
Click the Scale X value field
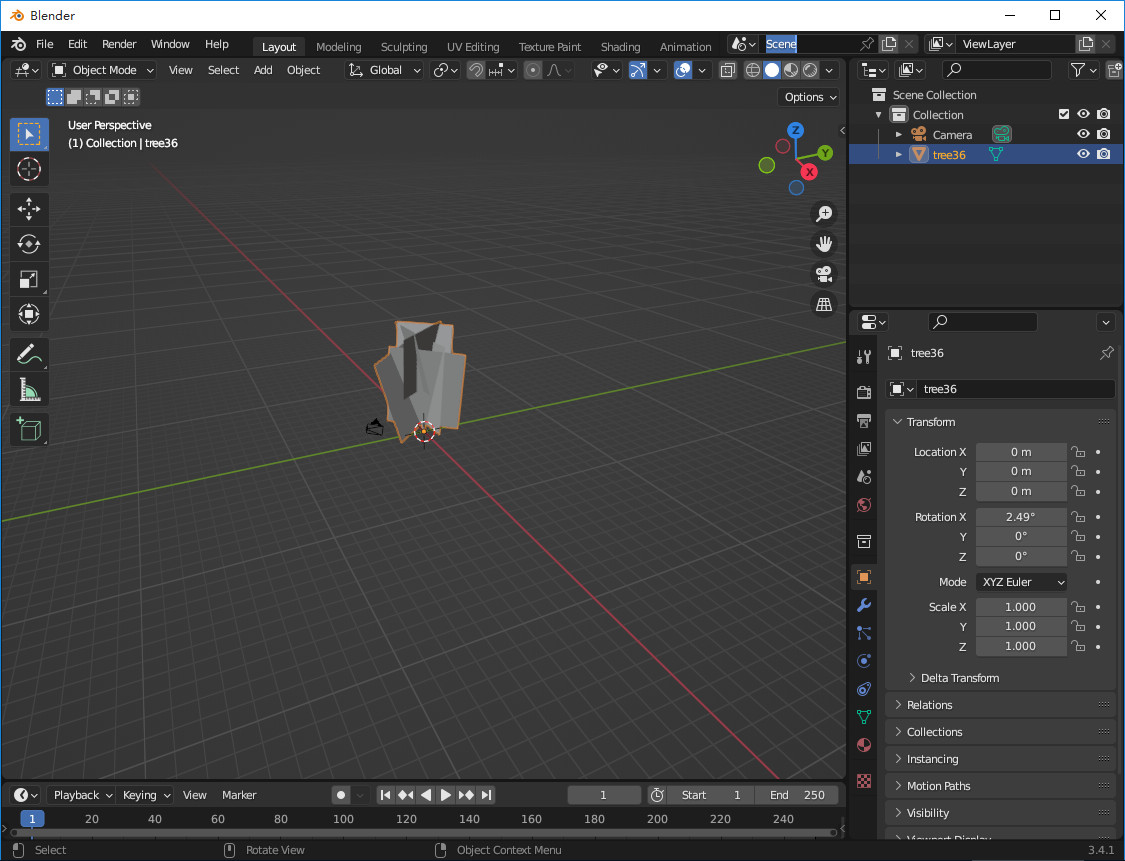click(1020, 607)
